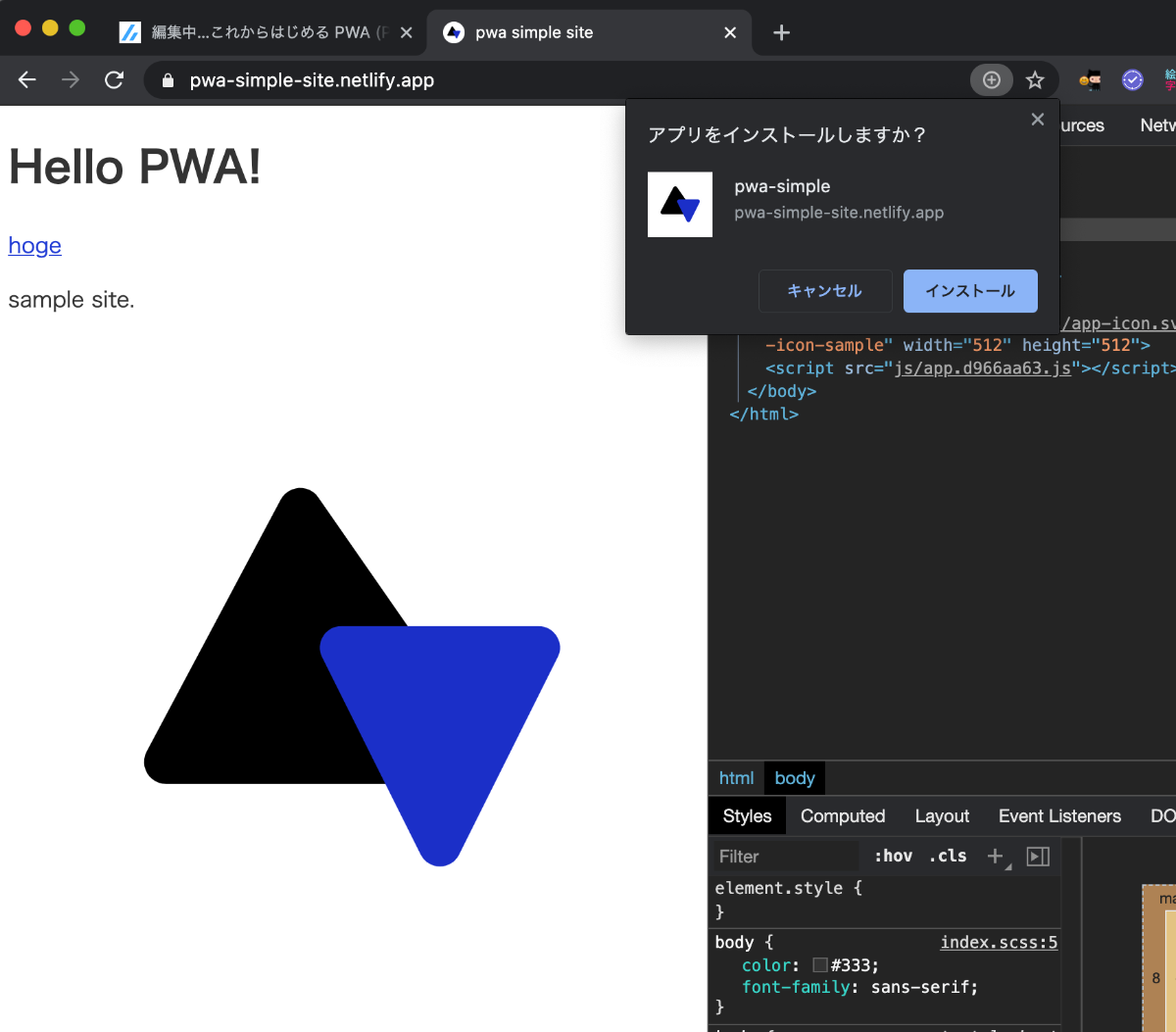1176x1032 pixels.
Task: Add new style rule plus icon
Action: (996, 857)
